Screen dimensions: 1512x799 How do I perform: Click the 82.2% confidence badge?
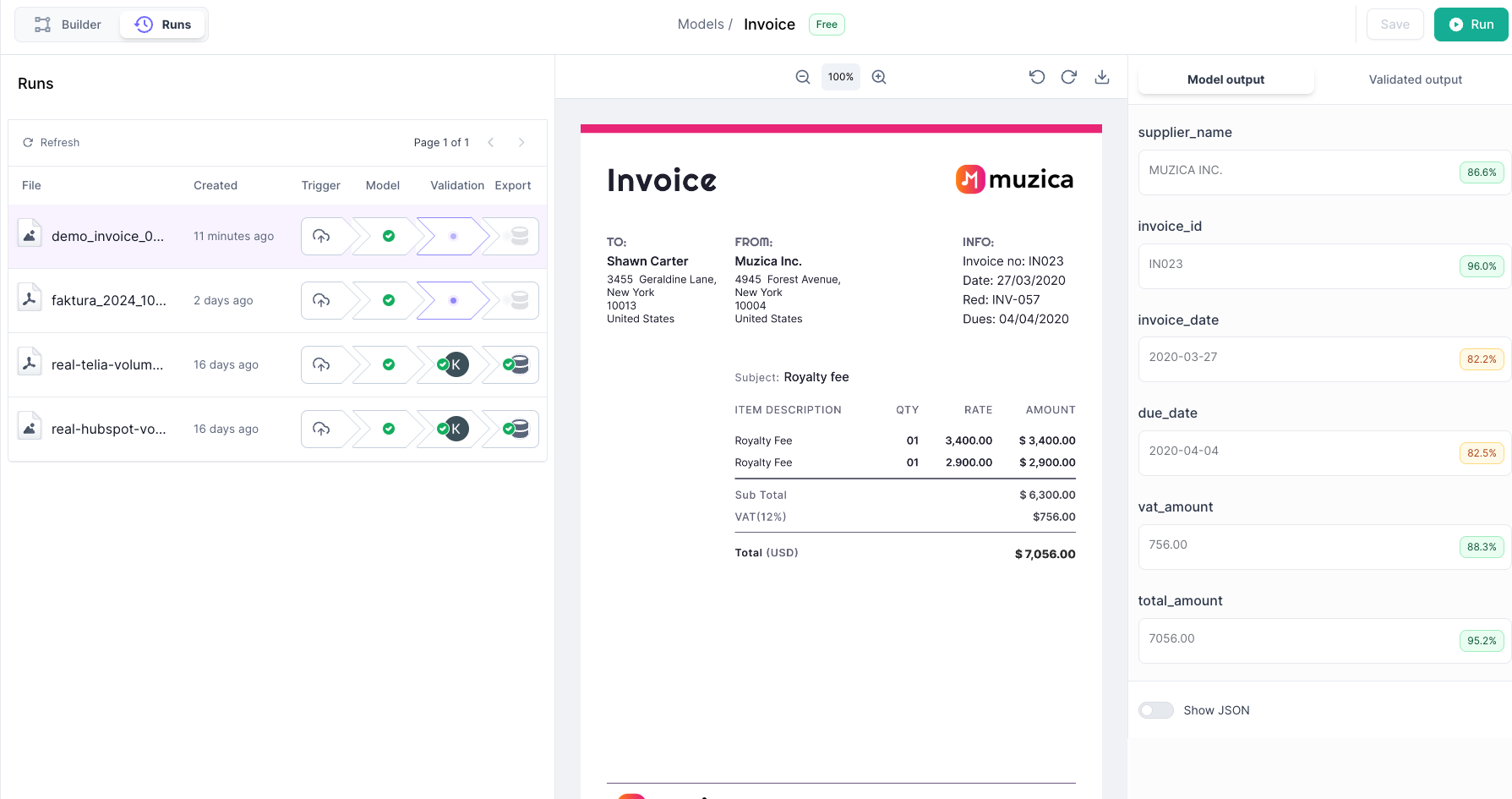(1482, 359)
